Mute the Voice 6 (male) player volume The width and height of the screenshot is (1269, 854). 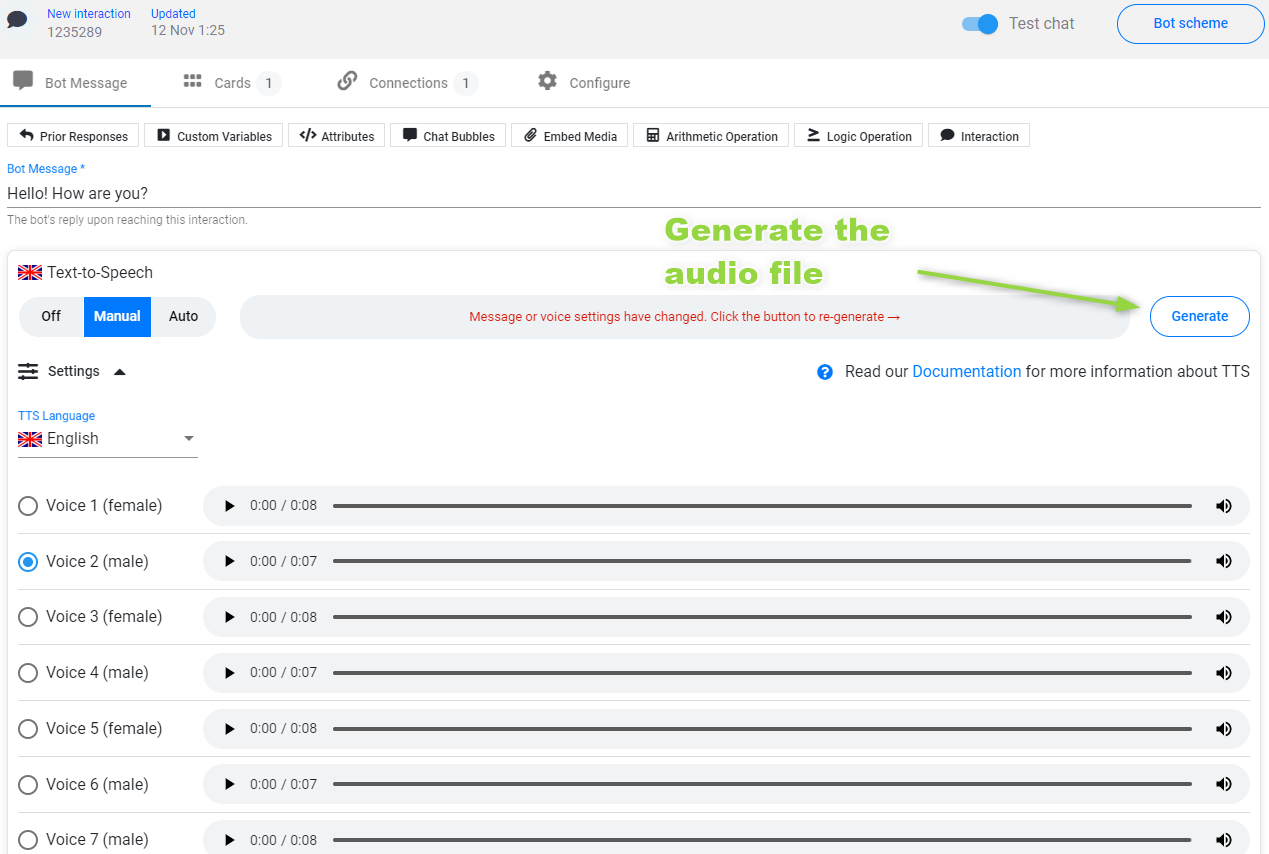[1223, 784]
